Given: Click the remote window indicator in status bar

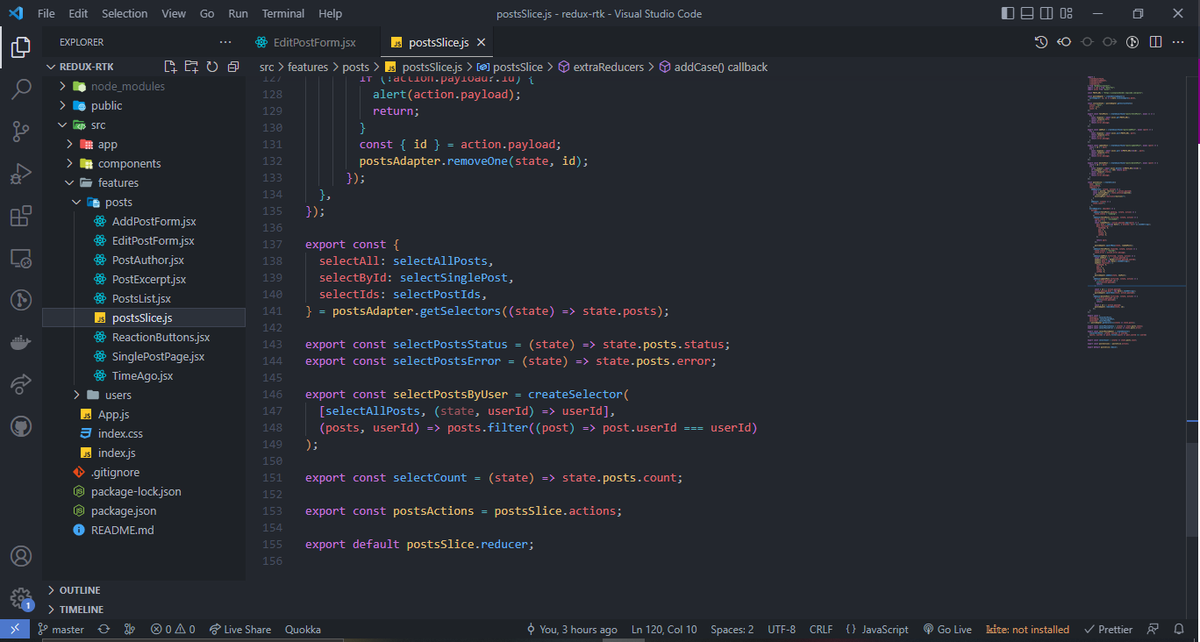Looking at the screenshot, I should 14,630.
